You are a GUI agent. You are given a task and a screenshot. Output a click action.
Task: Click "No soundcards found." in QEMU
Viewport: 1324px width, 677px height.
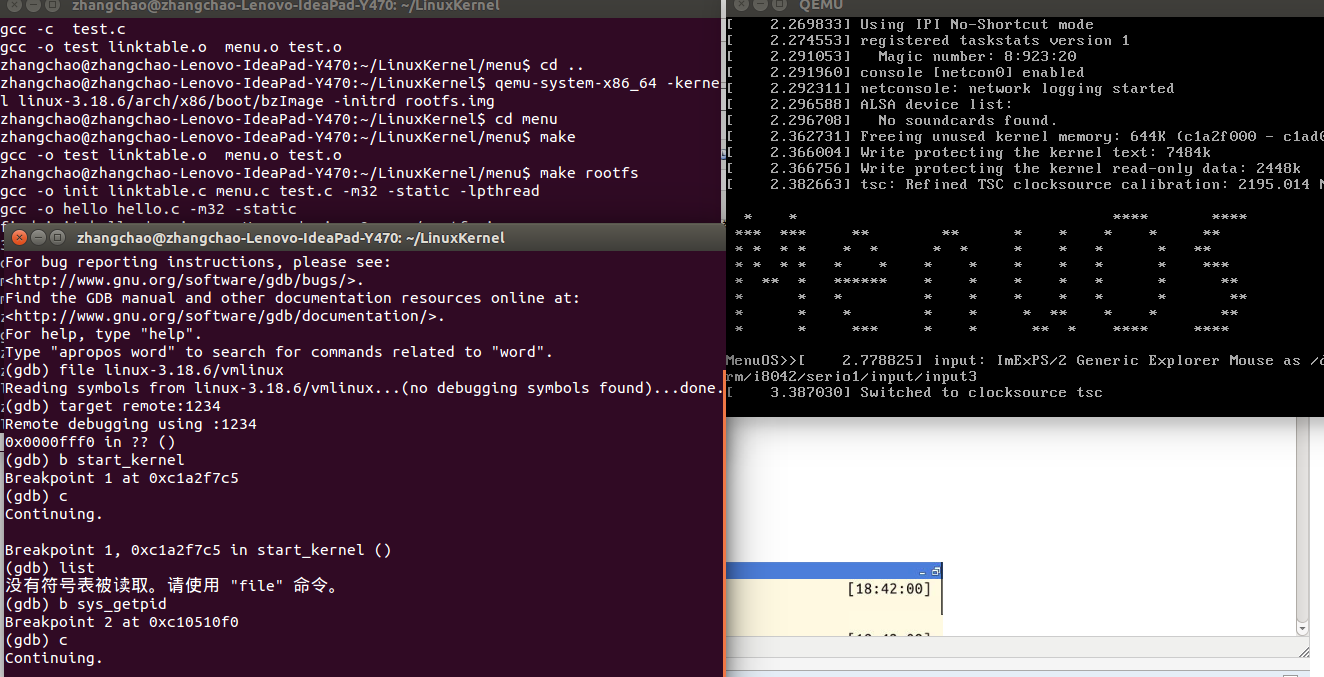[967, 121]
